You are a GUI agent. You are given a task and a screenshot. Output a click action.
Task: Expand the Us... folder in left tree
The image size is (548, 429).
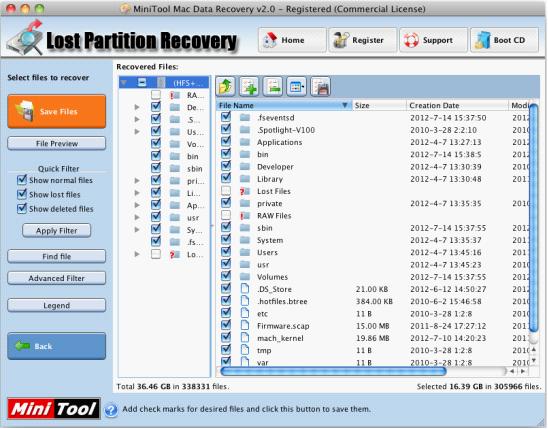pyautogui.click(x=137, y=132)
